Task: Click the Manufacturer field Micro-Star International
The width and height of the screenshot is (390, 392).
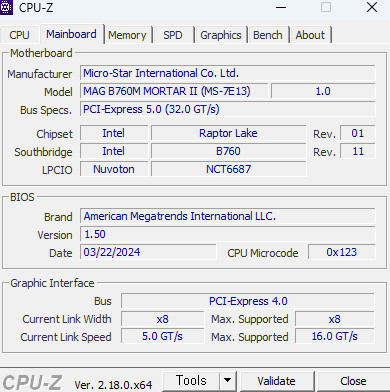Action: click(x=228, y=73)
